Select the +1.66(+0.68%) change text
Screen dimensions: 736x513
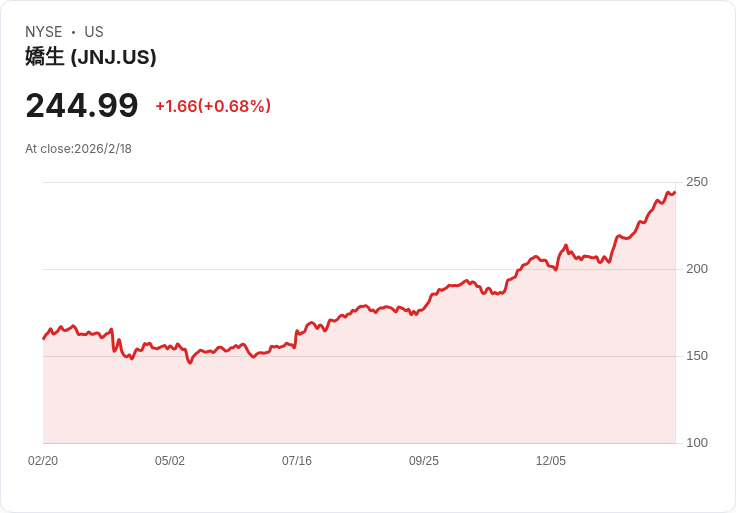click(213, 106)
